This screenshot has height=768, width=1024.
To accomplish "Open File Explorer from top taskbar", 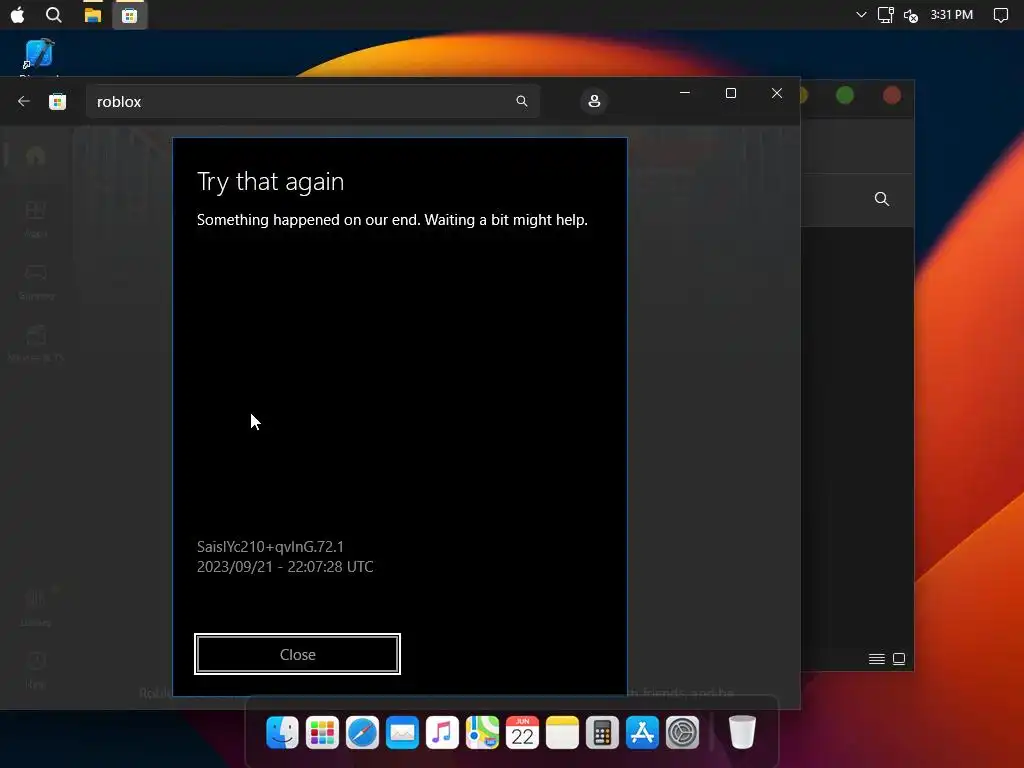I will [93, 14].
